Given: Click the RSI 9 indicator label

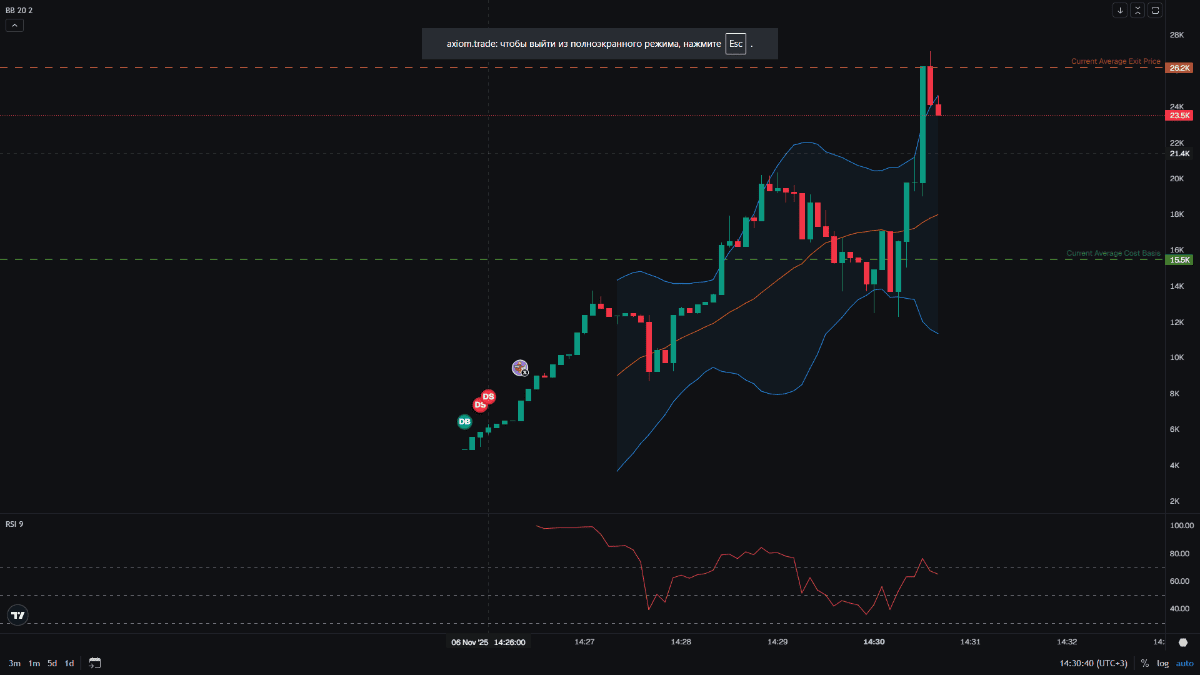Looking at the screenshot, I should click(x=14, y=524).
